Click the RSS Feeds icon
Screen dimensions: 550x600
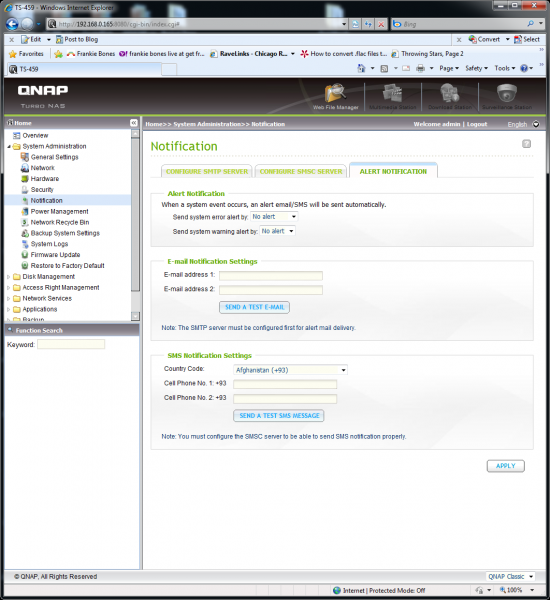[384, 68]
